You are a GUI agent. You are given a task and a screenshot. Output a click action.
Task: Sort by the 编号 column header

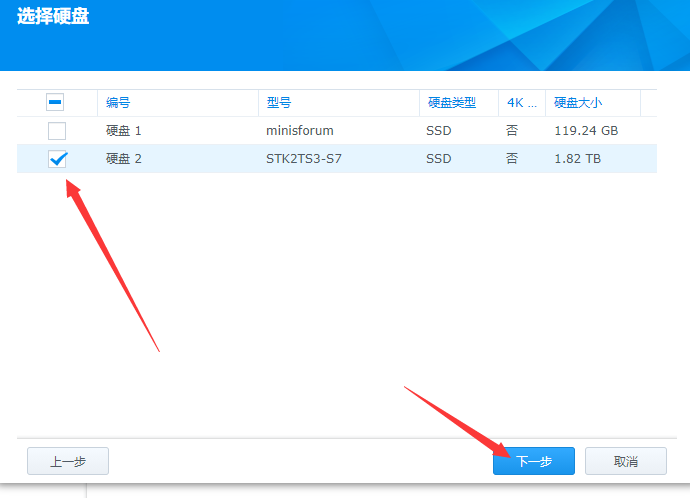178,103
